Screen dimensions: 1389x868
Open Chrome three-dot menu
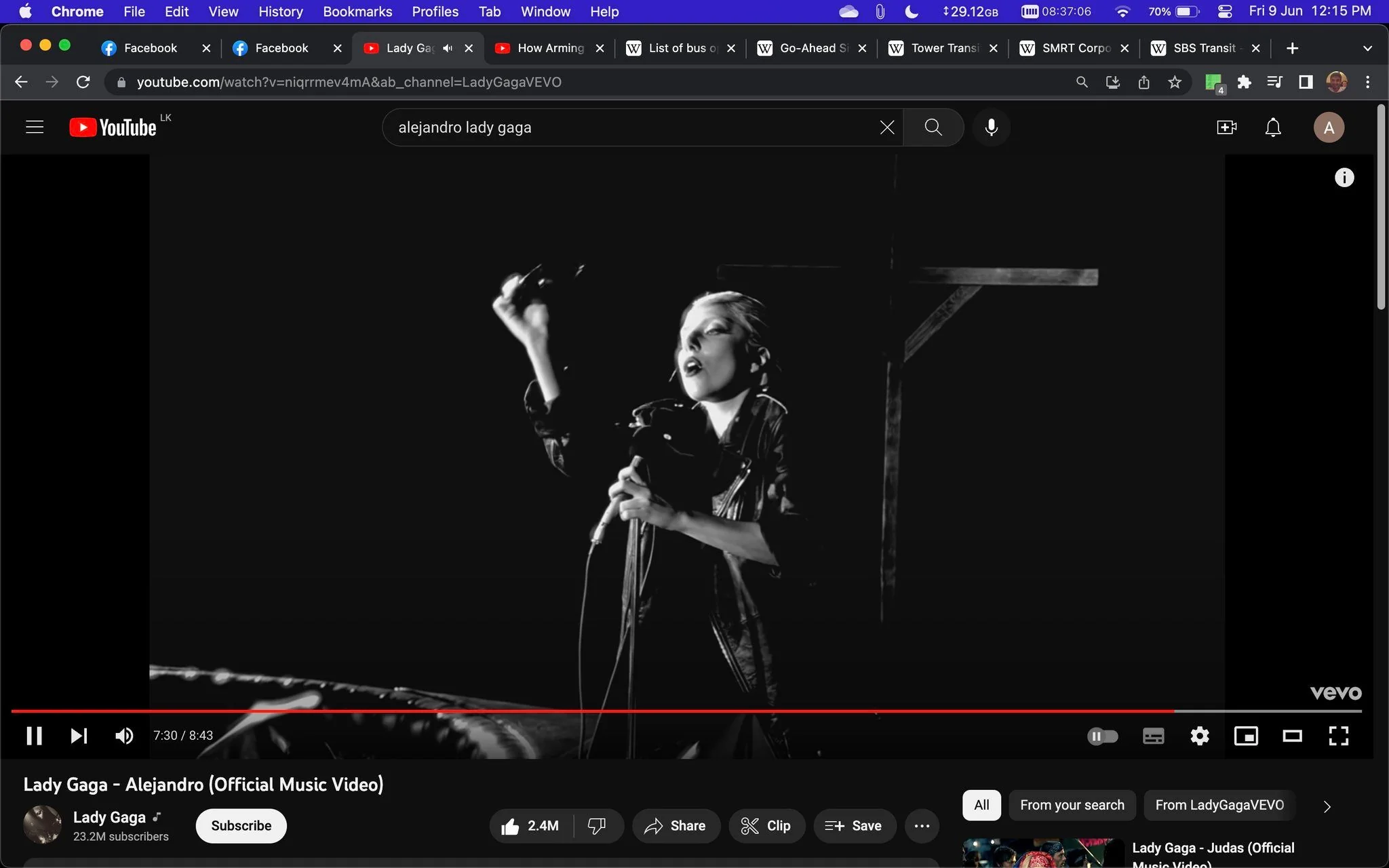tap(1367, 82)
